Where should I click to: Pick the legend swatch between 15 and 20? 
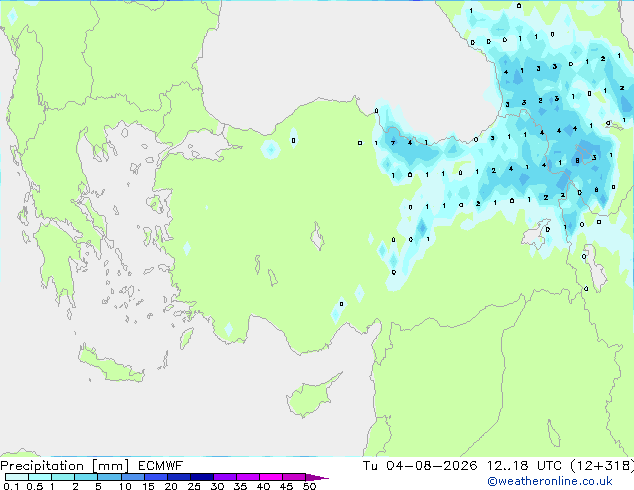[155, 477]
